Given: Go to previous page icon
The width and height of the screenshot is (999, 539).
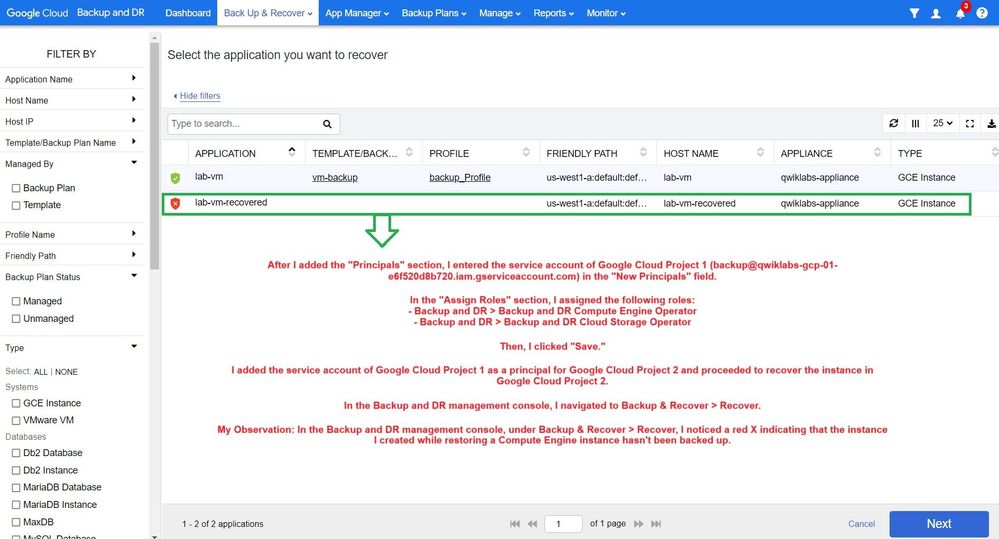Looking at the screenshot, I should (533, 524).
